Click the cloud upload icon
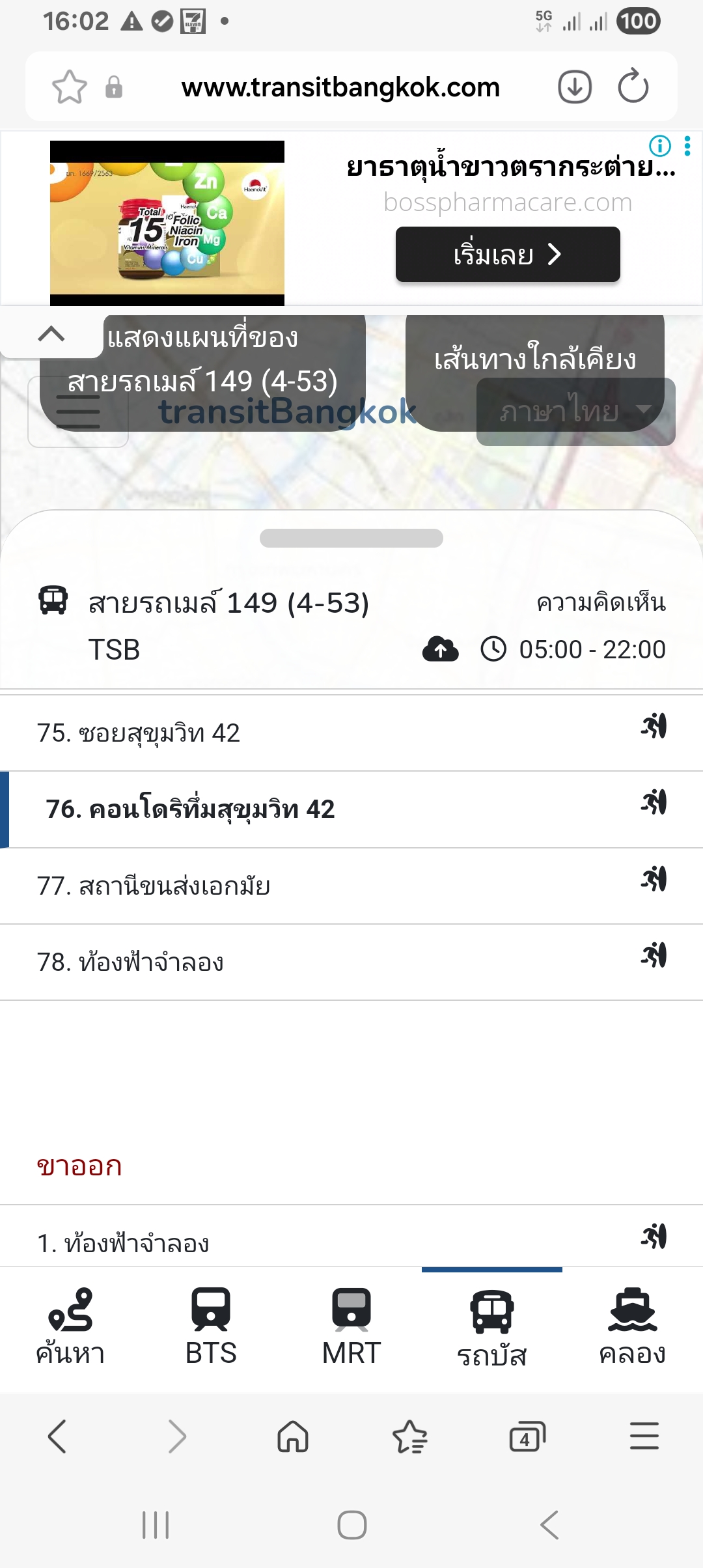The height and width of the screenshot is (1568, 703). pos(441,649)
